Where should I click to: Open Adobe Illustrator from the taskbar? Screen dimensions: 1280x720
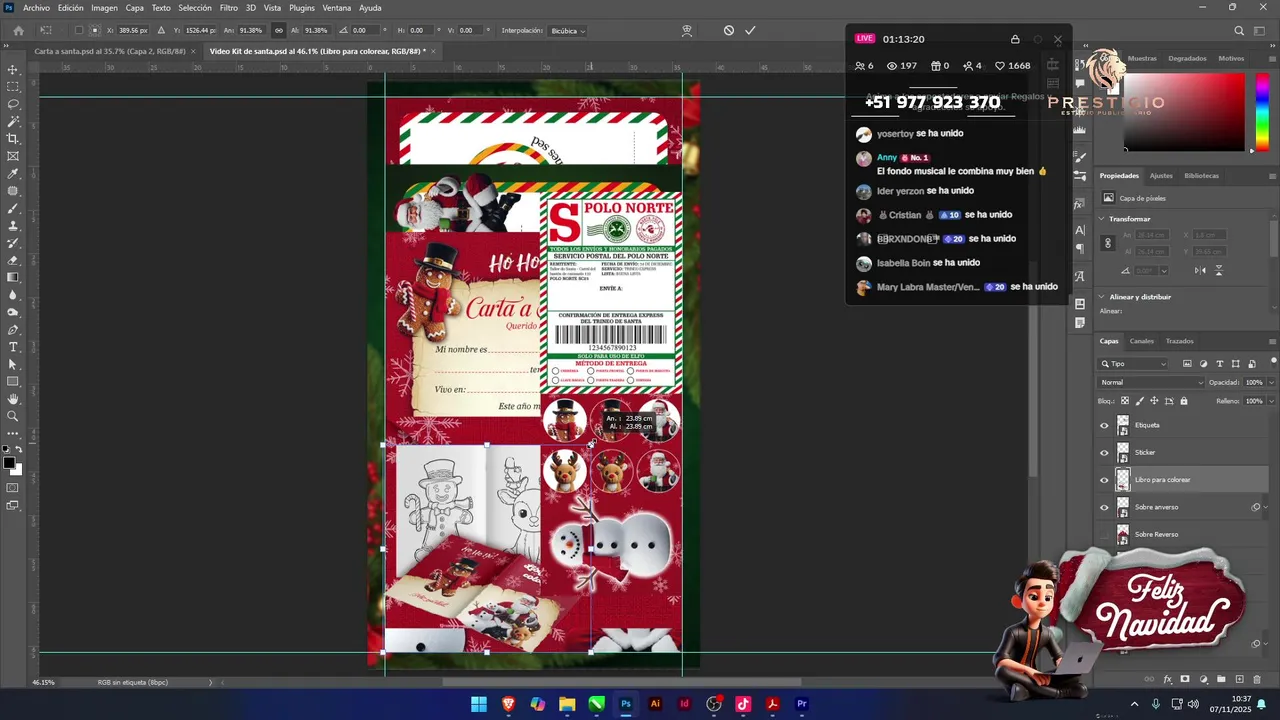click(655, 704)
